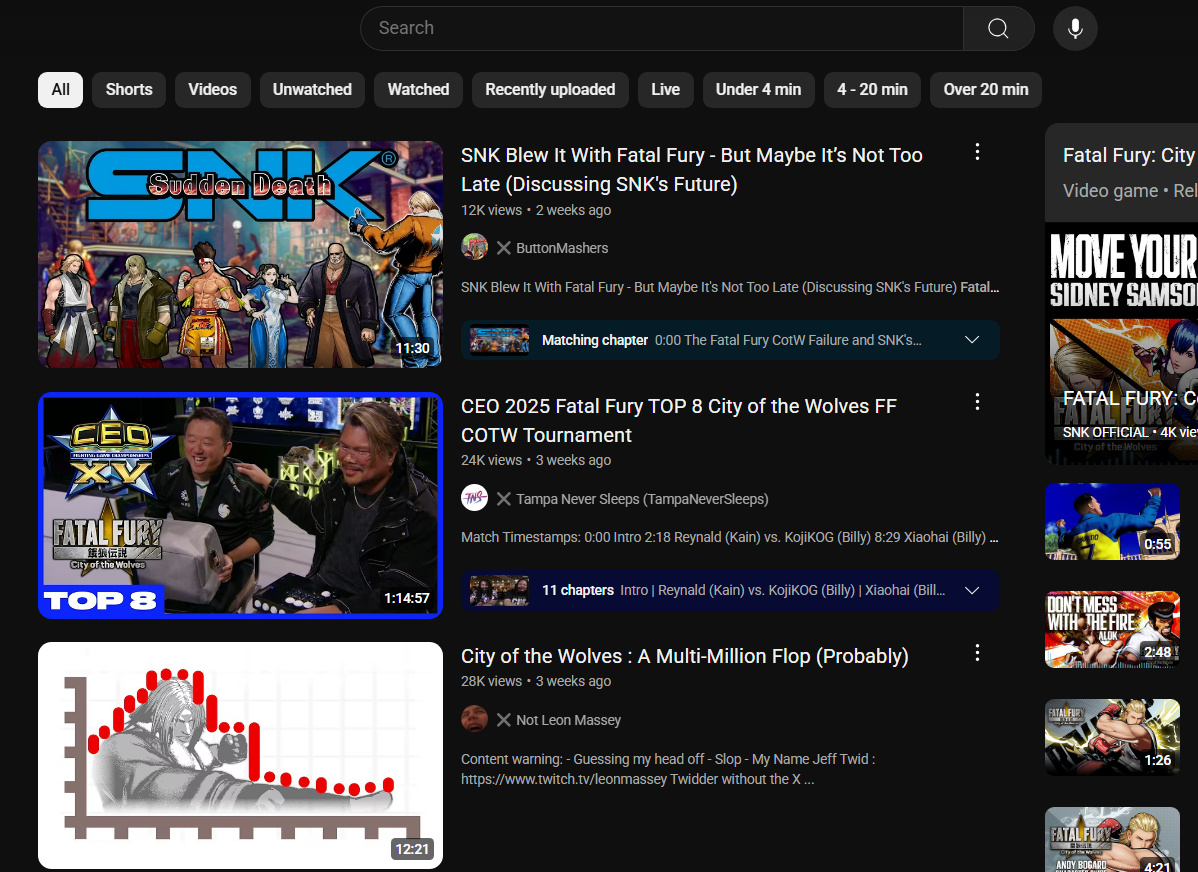The width and height of the screenshot is (1198, 872).
Task: Open Not Leon Massey channel name link
Action: pyautogui.click(x=568, y=720)
